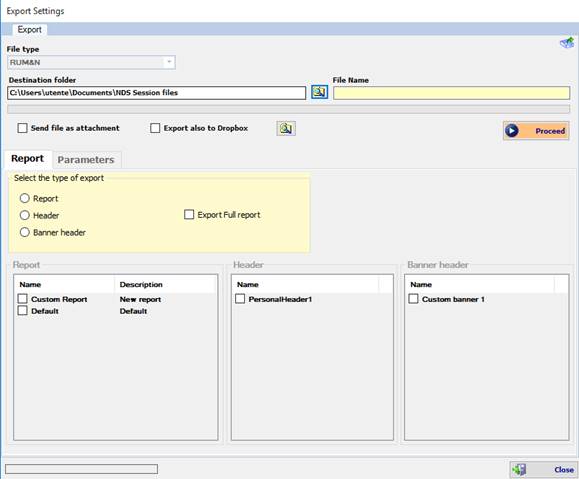Check the Export Full report option

189,215
